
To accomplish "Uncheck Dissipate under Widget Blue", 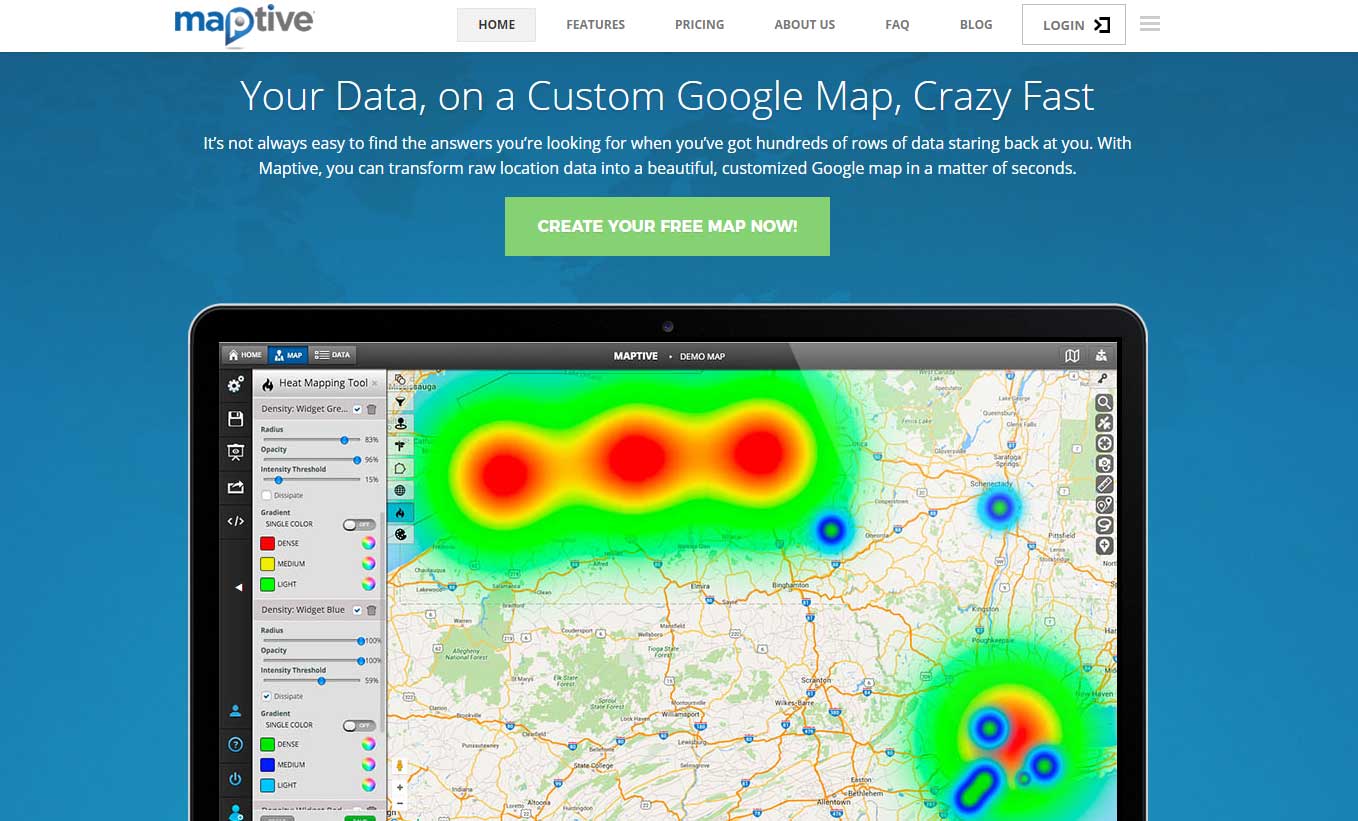I will pos(266,696).
